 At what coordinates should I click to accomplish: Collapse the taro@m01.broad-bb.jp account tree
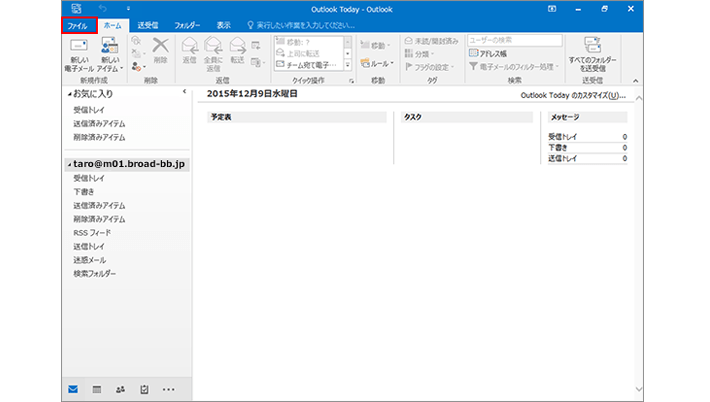tap(69, 163)
